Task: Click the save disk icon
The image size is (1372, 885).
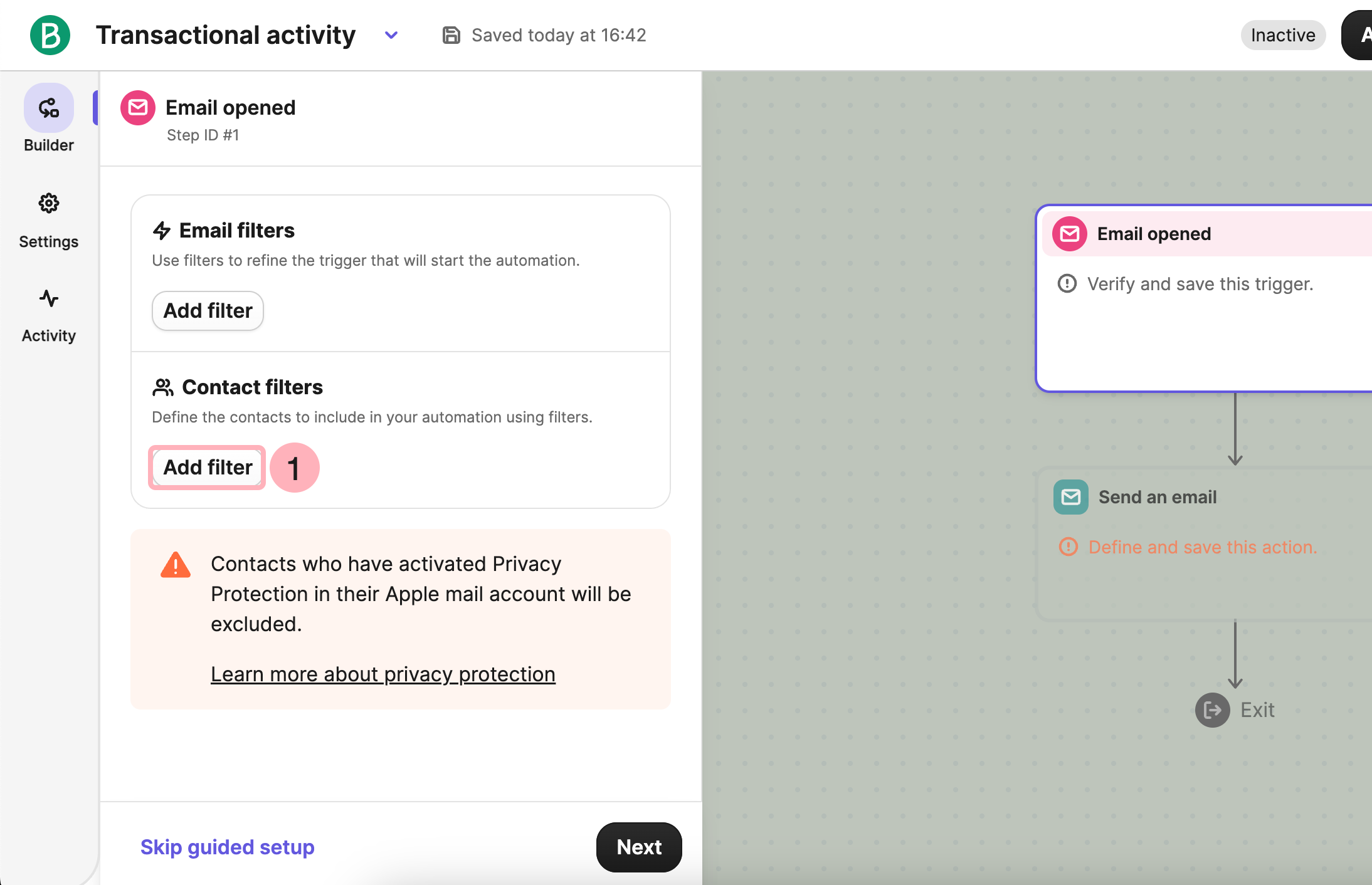Action: 451,35
